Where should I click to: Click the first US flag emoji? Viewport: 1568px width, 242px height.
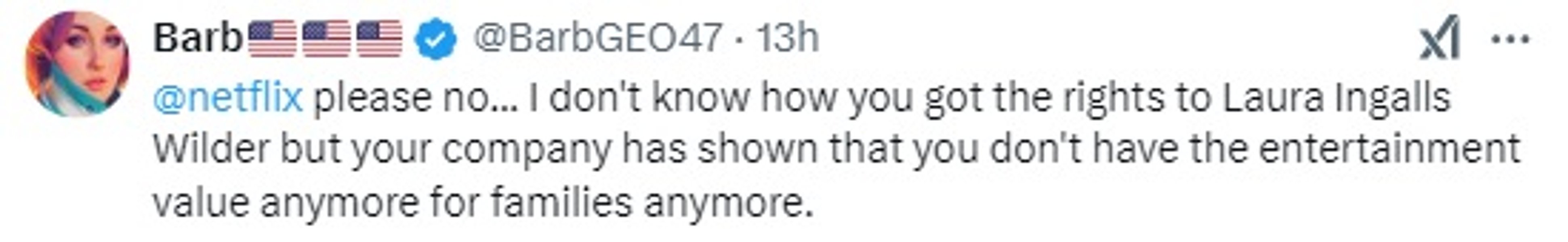[x=273, y=38]
